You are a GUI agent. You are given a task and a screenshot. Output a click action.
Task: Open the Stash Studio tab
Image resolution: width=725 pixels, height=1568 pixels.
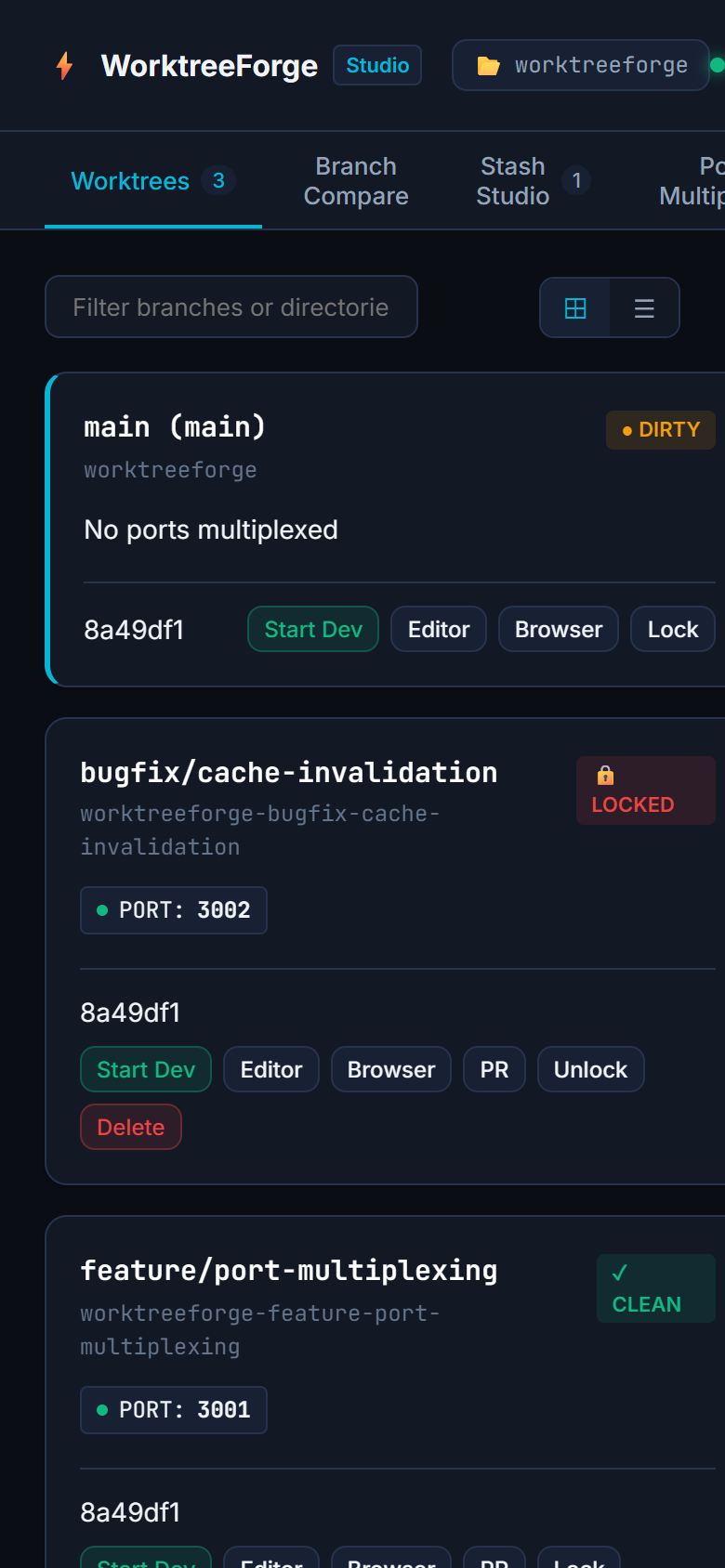pyautogui.click(x=530, y=181)
